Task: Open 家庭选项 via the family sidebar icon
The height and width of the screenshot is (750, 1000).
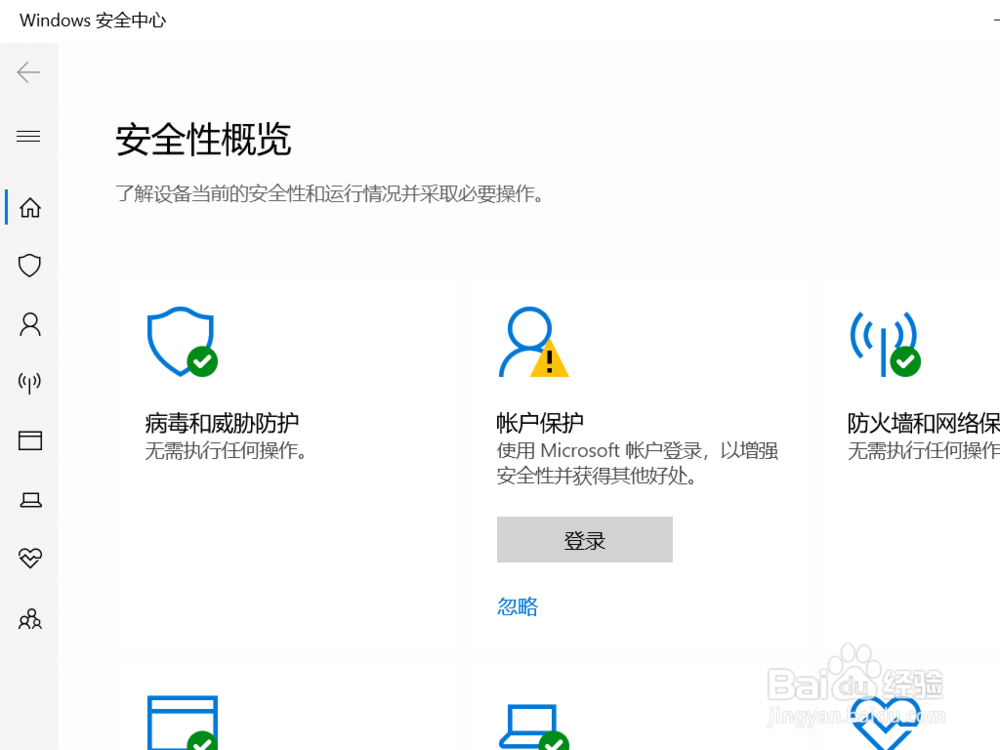Action: [x=29, y=619]
